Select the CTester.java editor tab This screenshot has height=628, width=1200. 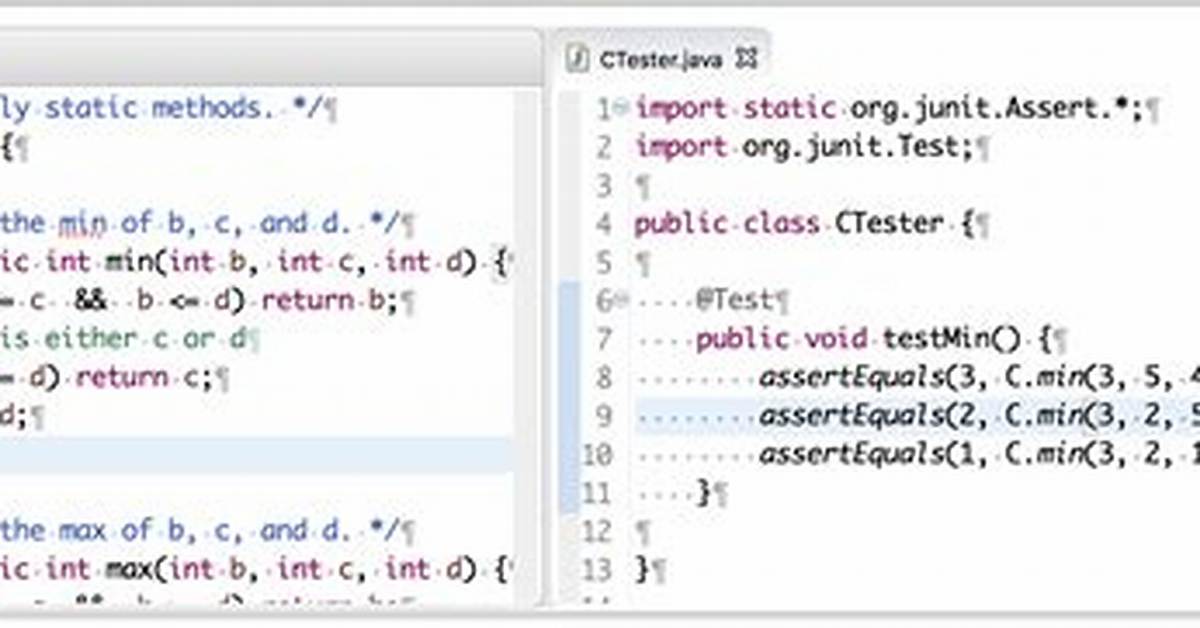tap(660, 58)
